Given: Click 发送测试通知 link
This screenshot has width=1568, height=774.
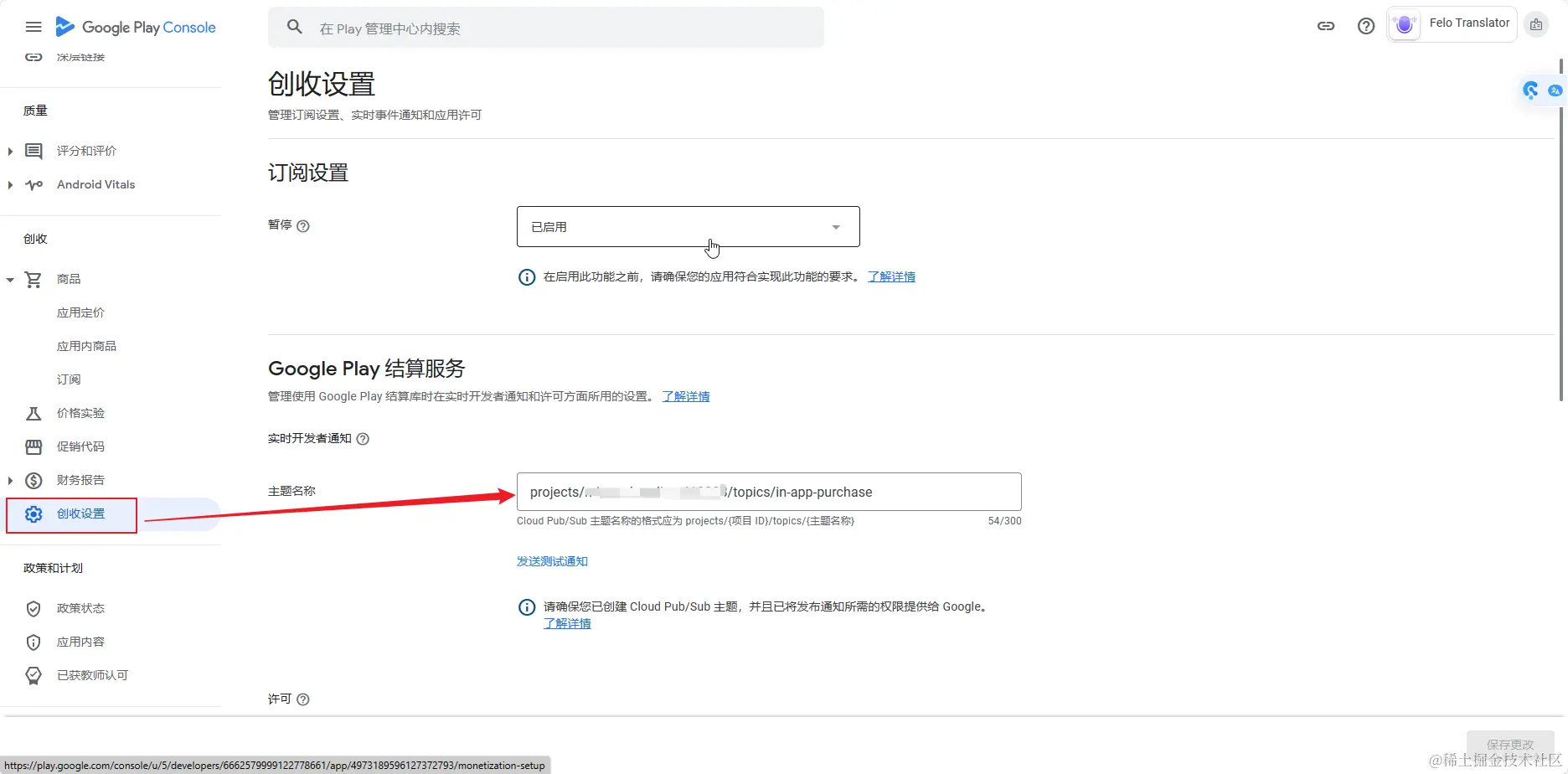Looking at the screenshot, I should (x=552, y=561).
